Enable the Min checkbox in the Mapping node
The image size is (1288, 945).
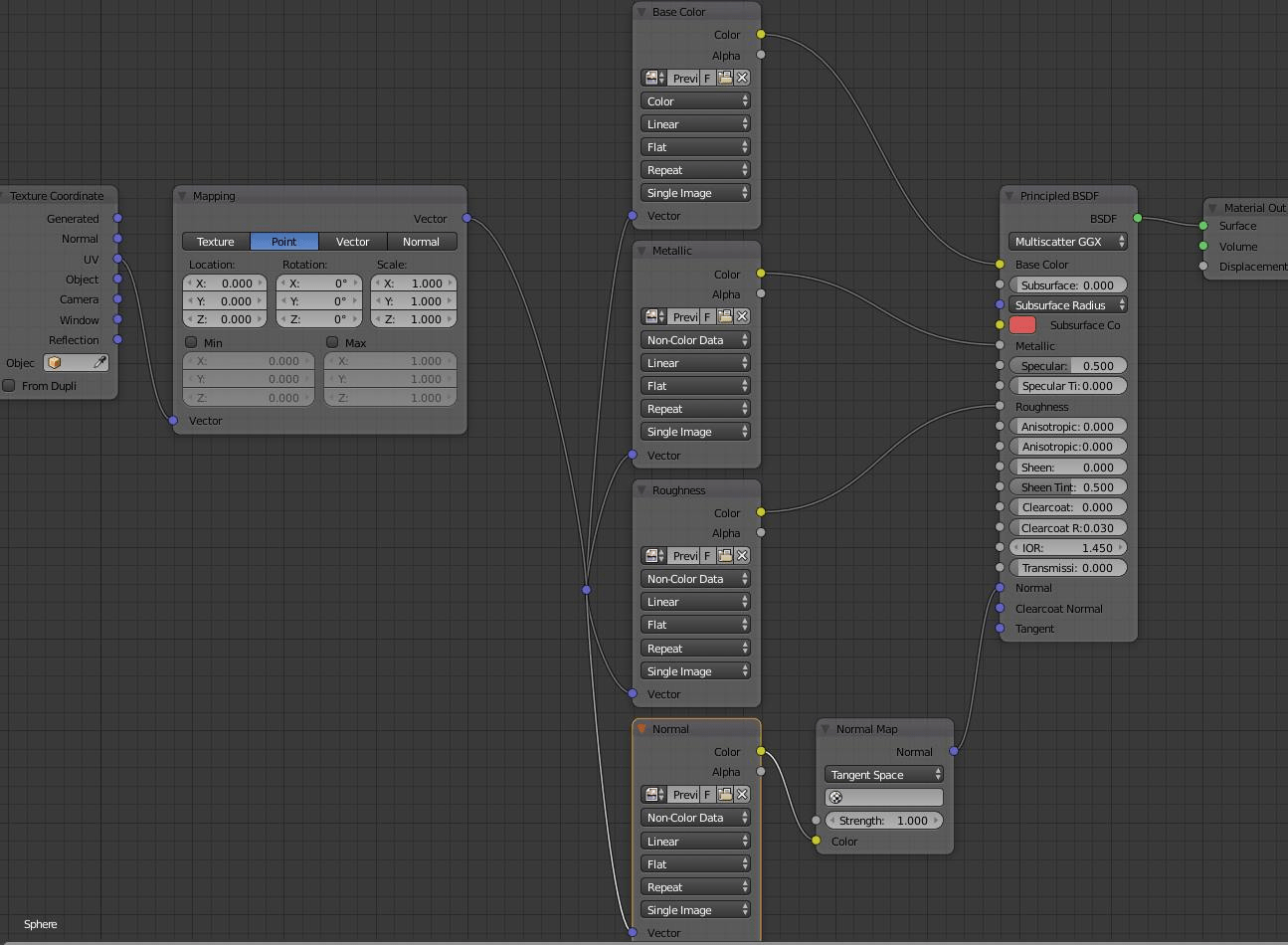190,342
